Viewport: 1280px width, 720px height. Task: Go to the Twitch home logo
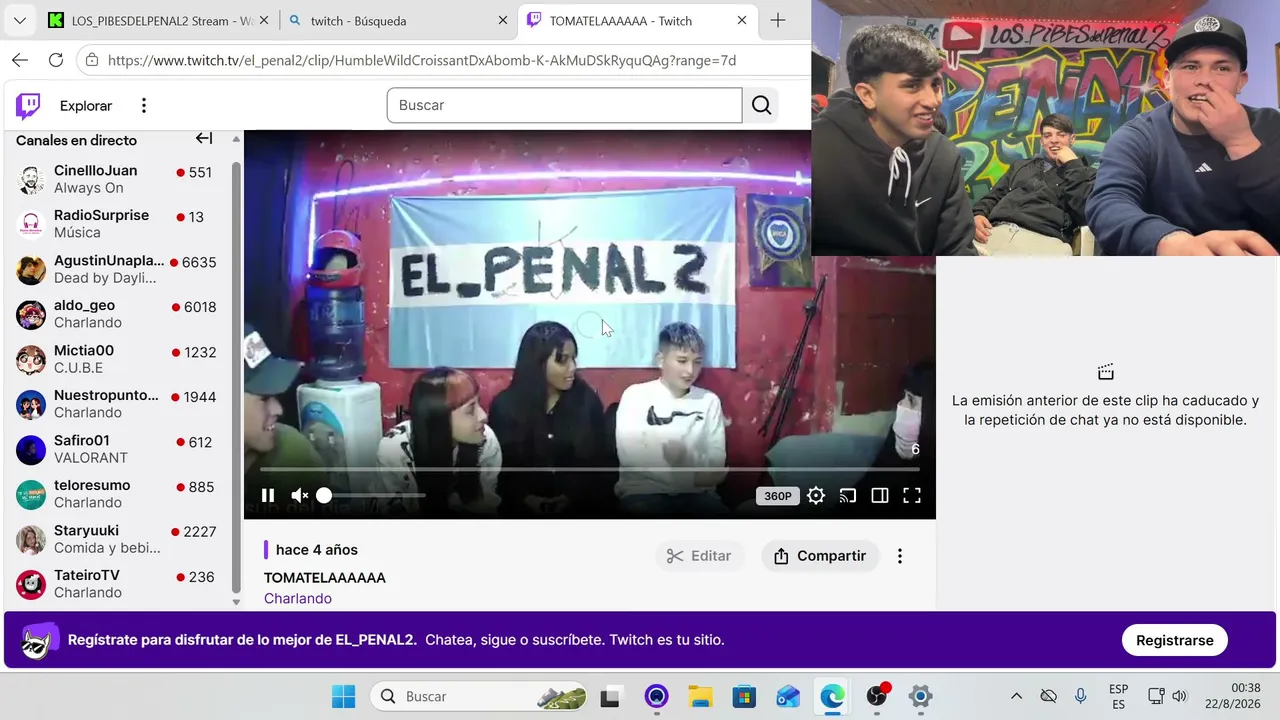point(29,106)
